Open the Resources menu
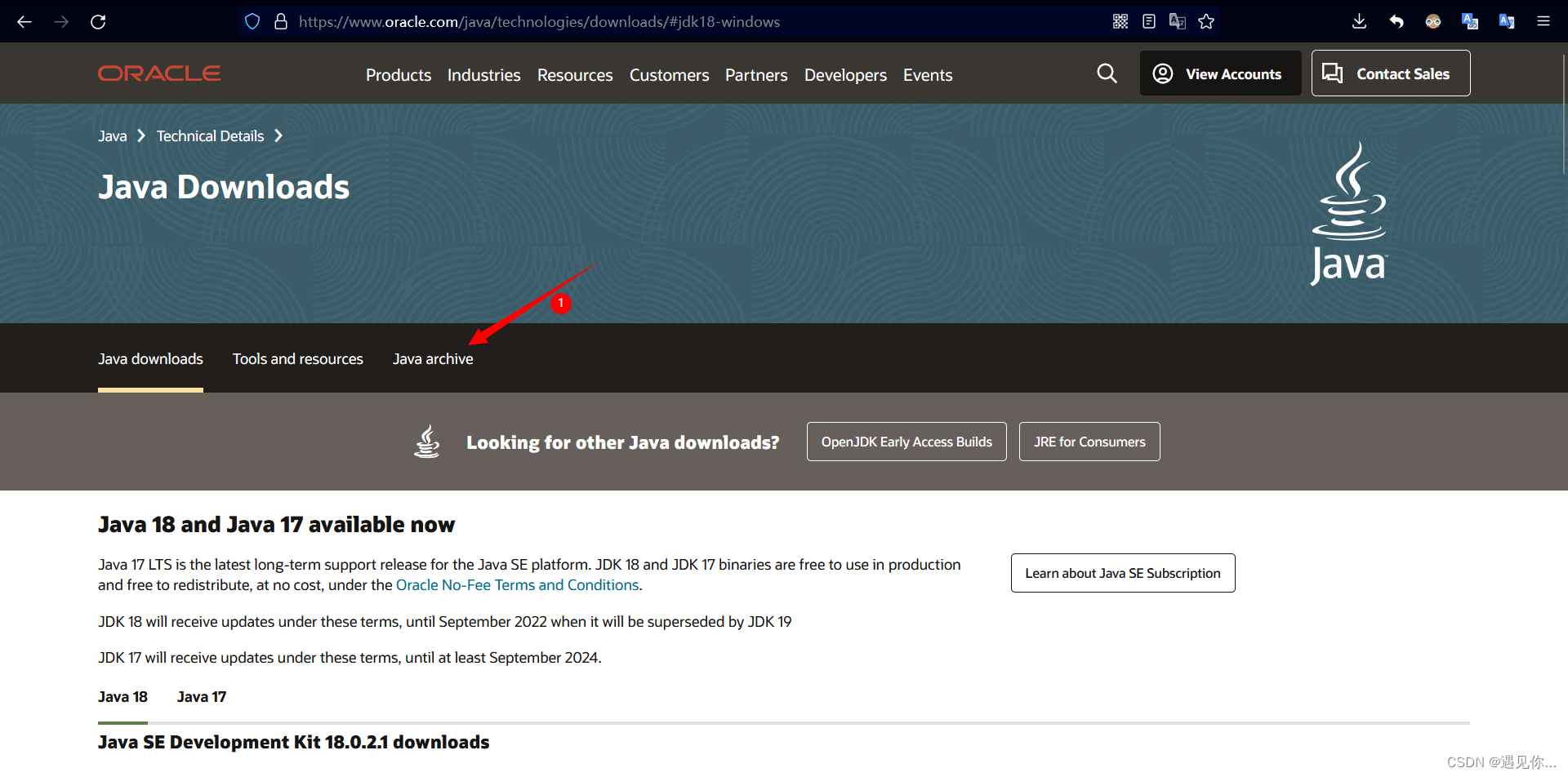This screenshot has height=777, width=1568. (x=575, y=75)
